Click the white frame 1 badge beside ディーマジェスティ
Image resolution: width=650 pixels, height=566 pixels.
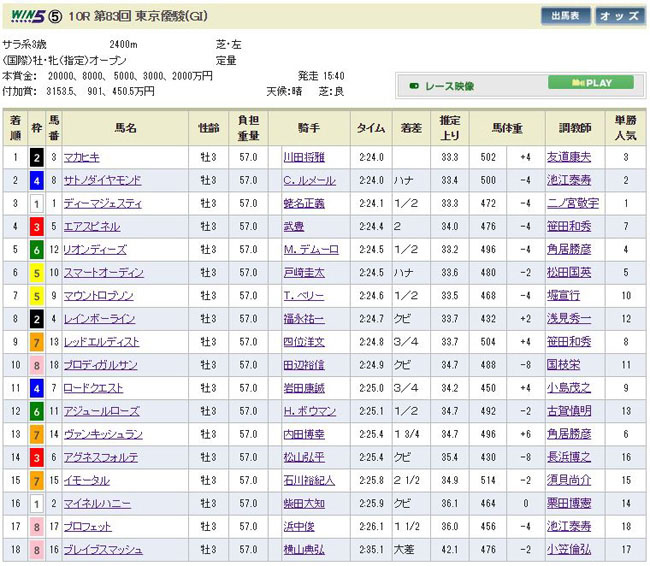[37, 203]
